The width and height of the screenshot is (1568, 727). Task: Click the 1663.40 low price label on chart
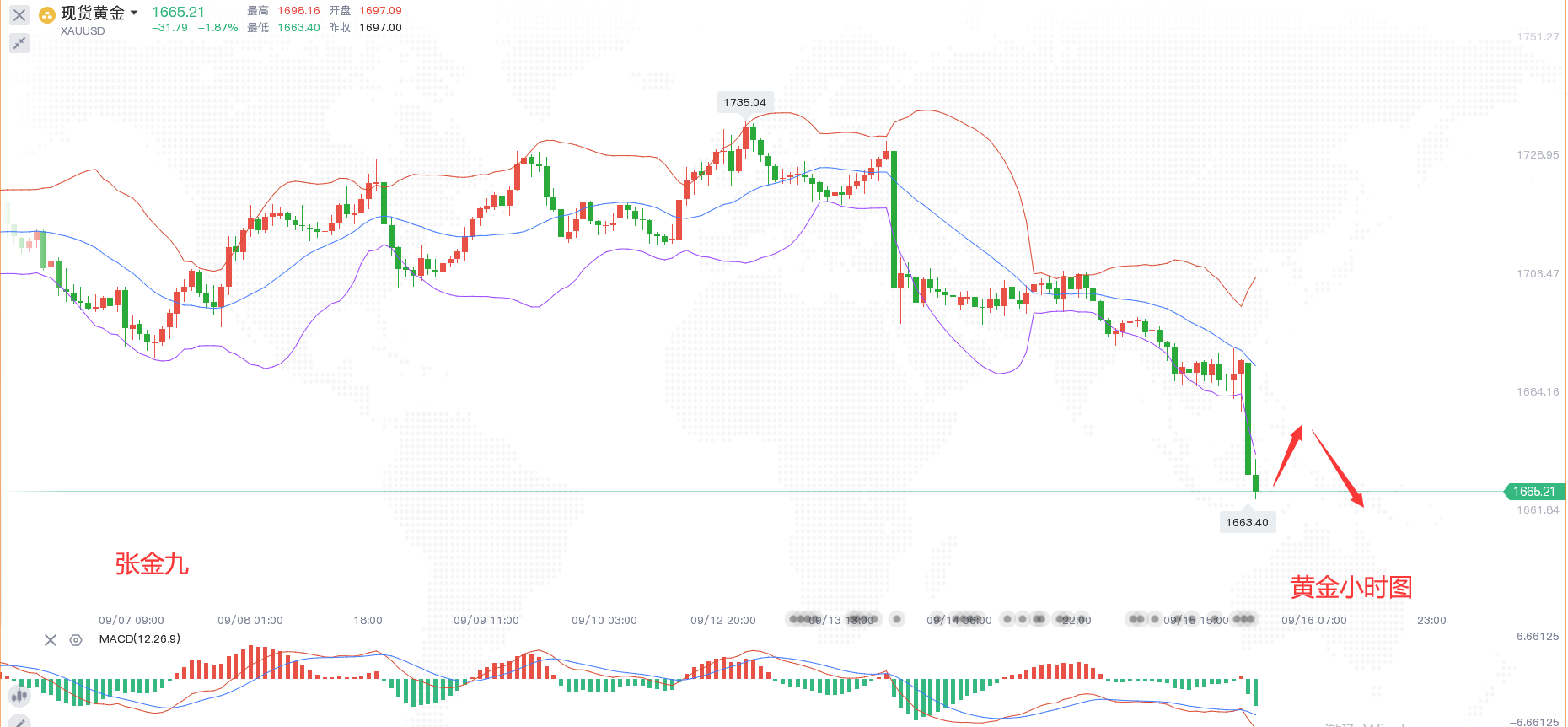coord(1248,522)
